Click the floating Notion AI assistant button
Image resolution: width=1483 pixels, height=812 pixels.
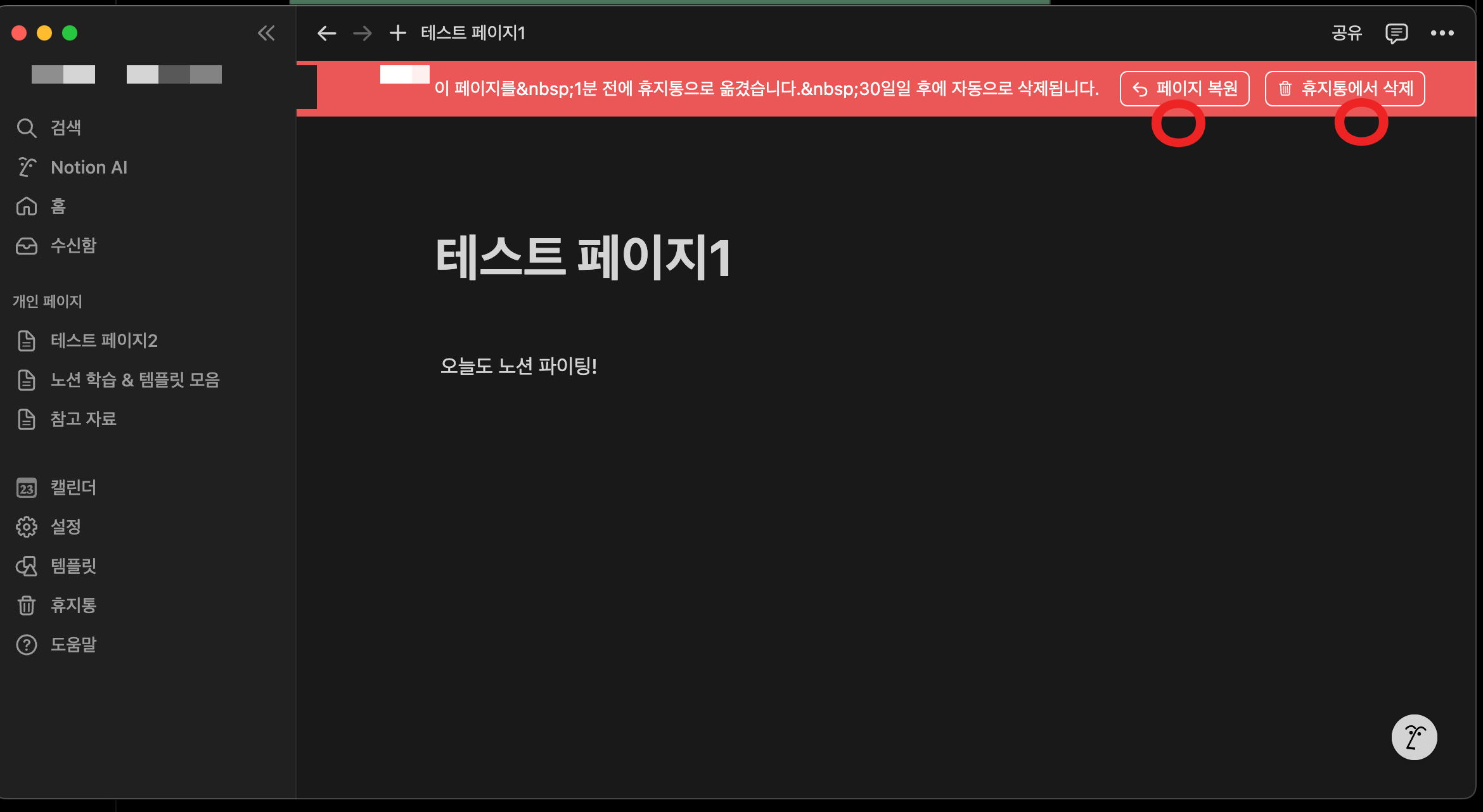tap(1414, 737)
